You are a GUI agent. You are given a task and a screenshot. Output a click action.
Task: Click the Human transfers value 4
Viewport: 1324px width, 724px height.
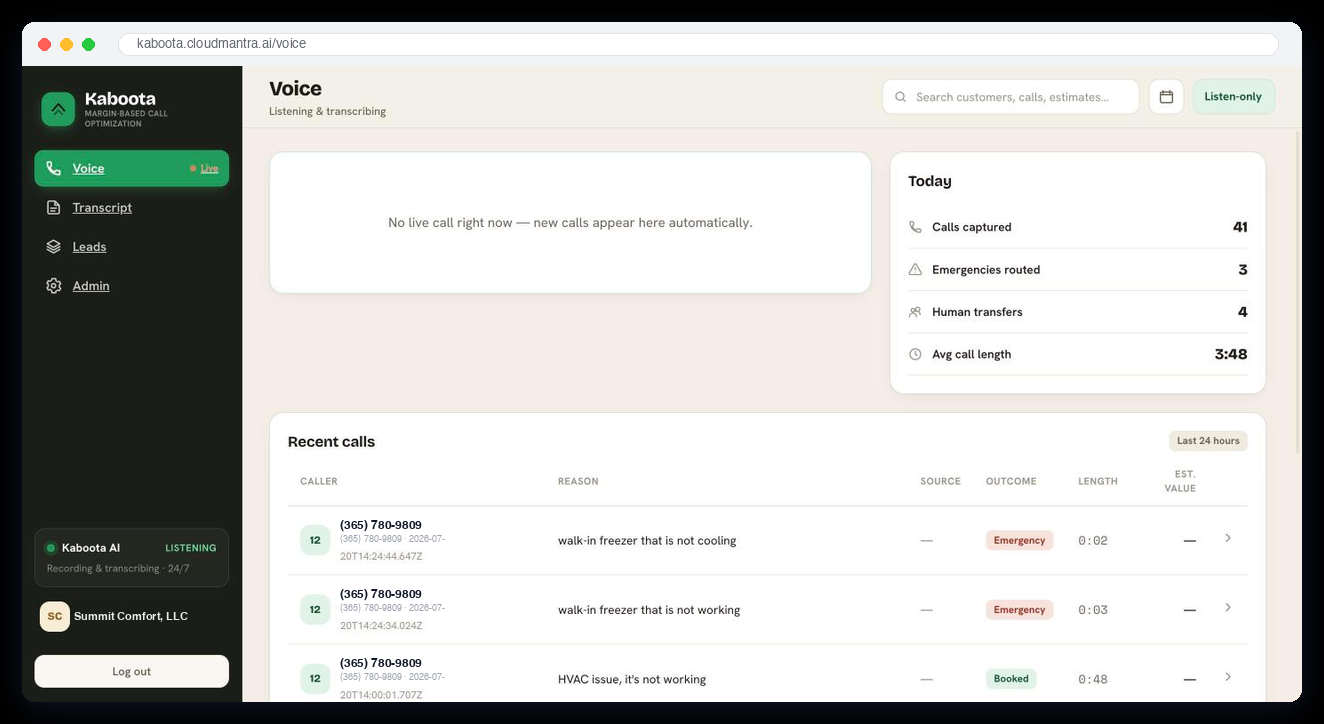click(x=1243, y=312)
